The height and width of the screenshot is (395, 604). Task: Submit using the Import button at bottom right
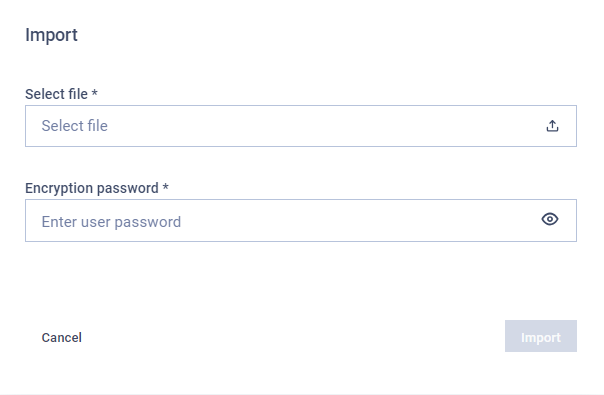pos(541,336)
